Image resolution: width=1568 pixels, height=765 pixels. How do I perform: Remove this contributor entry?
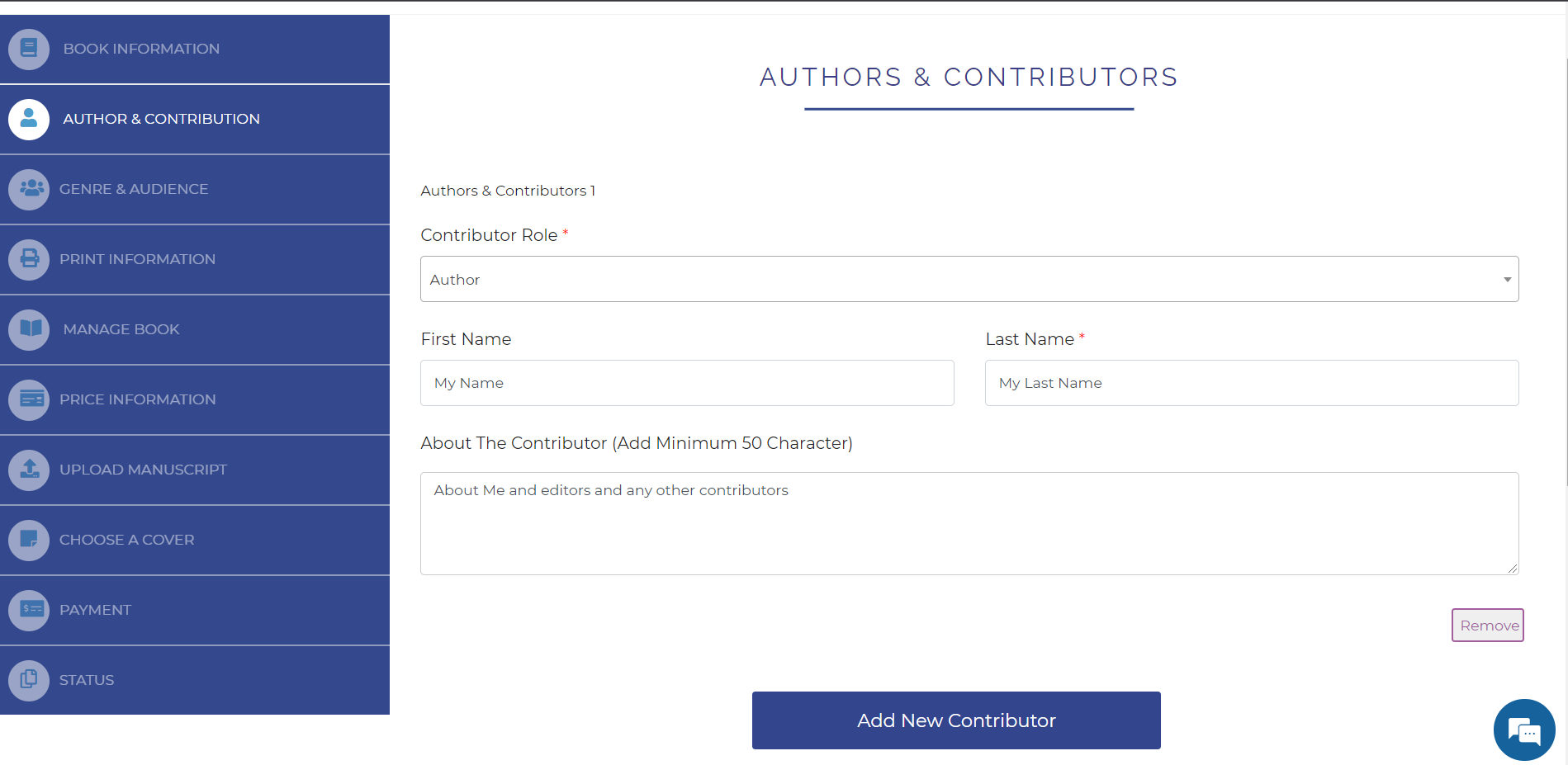(x=1488, y=626)
